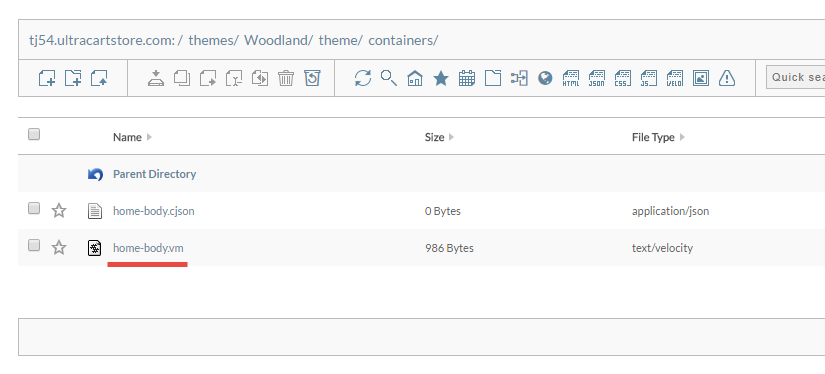Click the new file icon
The height and width of the screenshot is (374, 825).
tap(47, 78)
